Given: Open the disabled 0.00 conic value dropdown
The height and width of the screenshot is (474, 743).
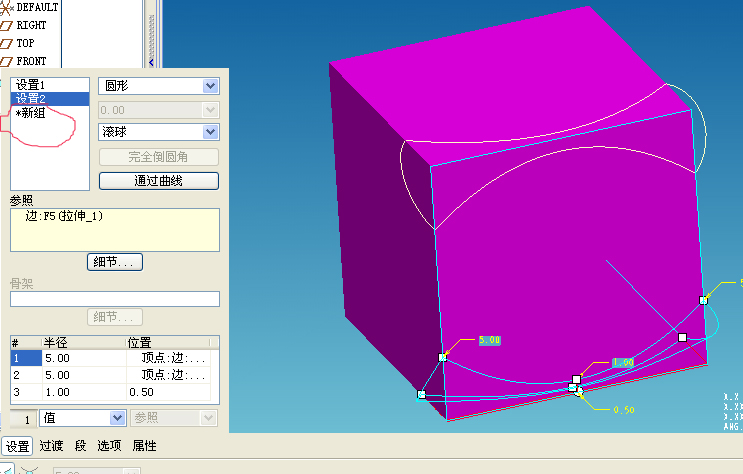Looking at the screenshot, I should point(210,110).
